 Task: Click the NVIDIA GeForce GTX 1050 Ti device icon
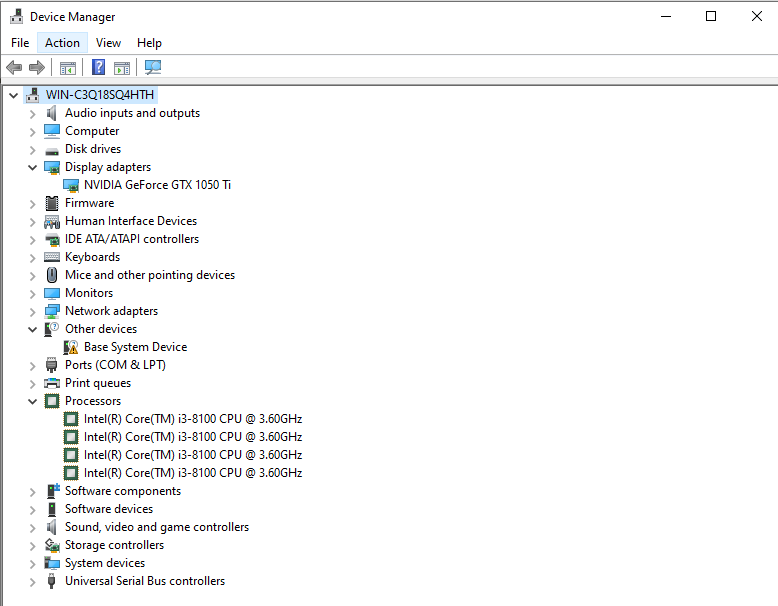71,185
